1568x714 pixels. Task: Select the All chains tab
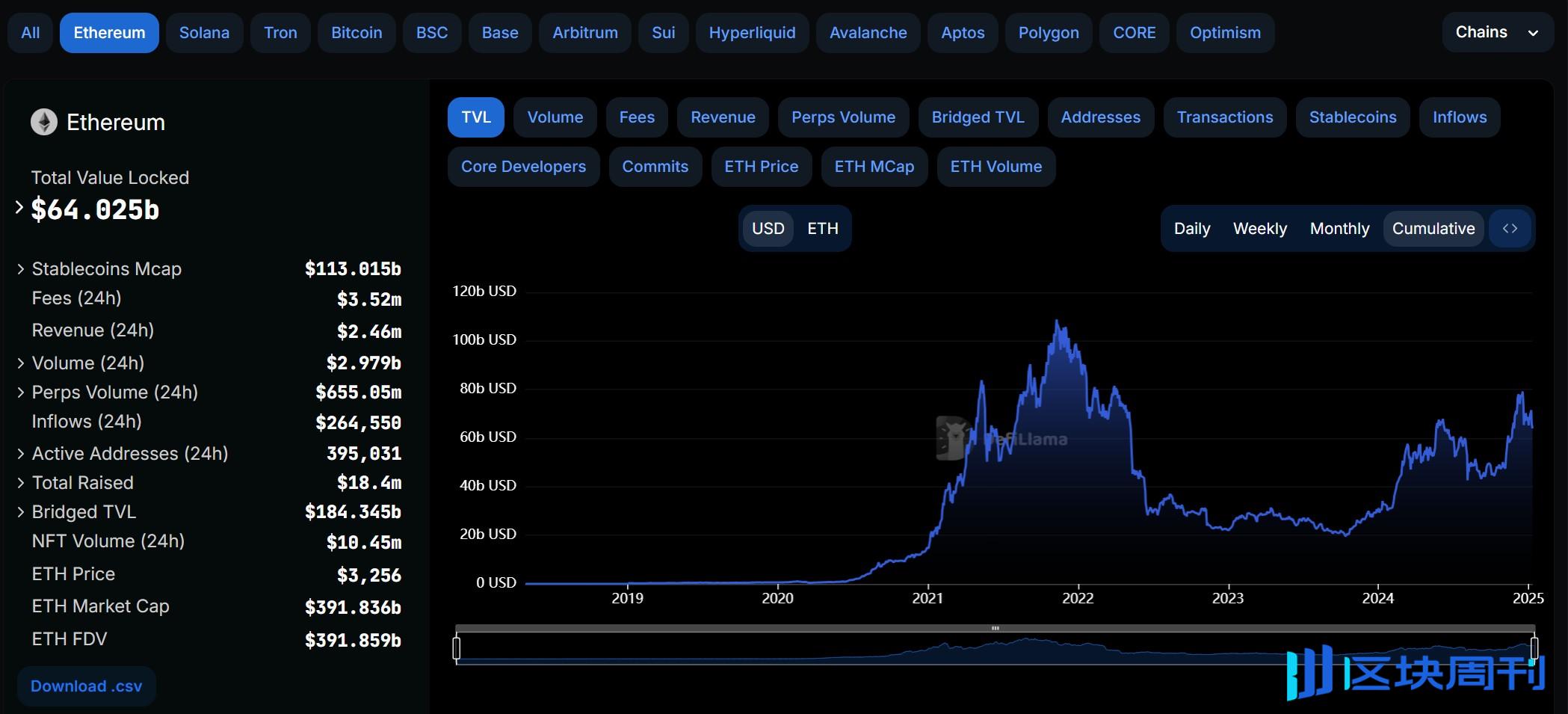(31, 33)
